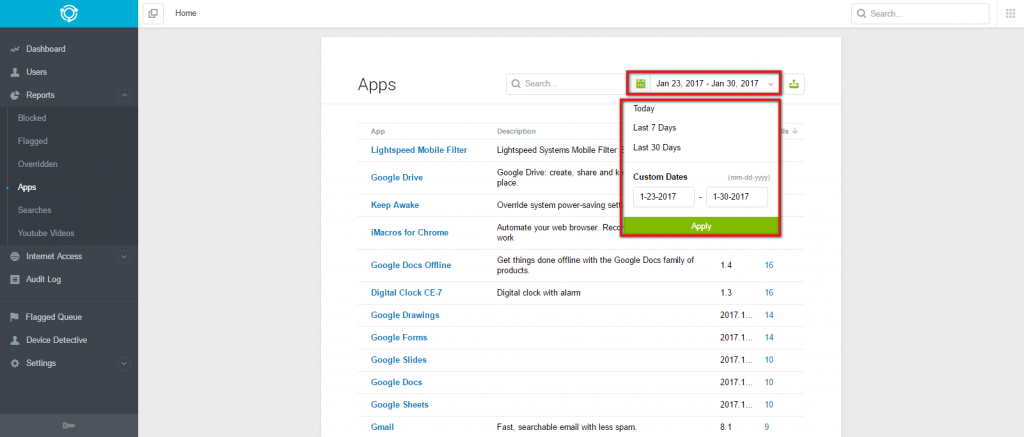
Task: Click install count 14 for Google Forms
Action: (x=769, y=338)
